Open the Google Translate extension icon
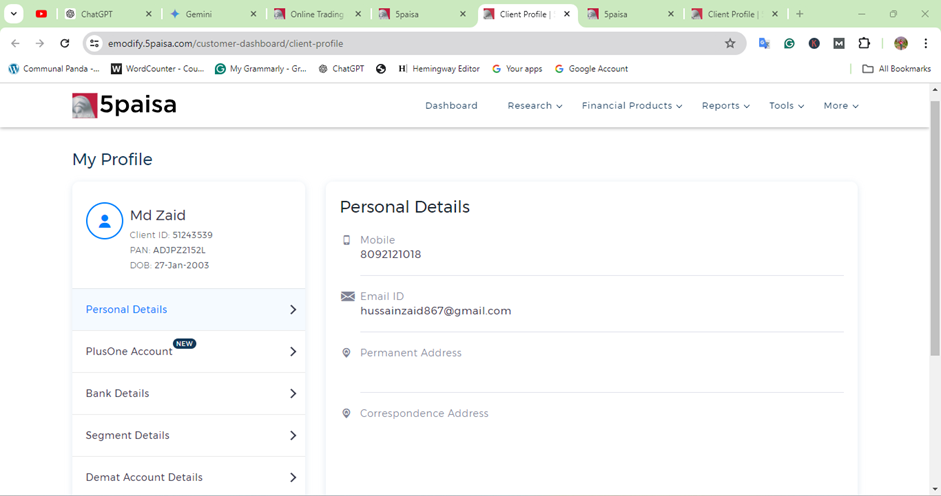Image resolution: width=941 pixels, height=496 pixels. coord(764,43)
